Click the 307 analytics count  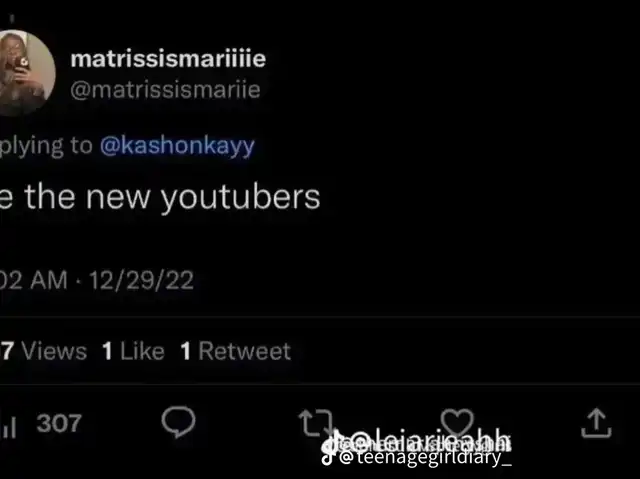click(x=59, y=423)
